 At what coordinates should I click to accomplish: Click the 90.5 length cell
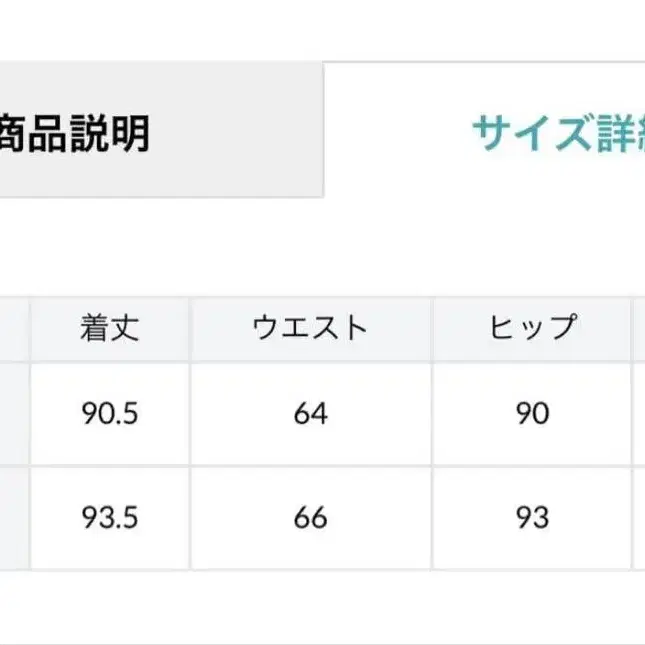point(110,413)
